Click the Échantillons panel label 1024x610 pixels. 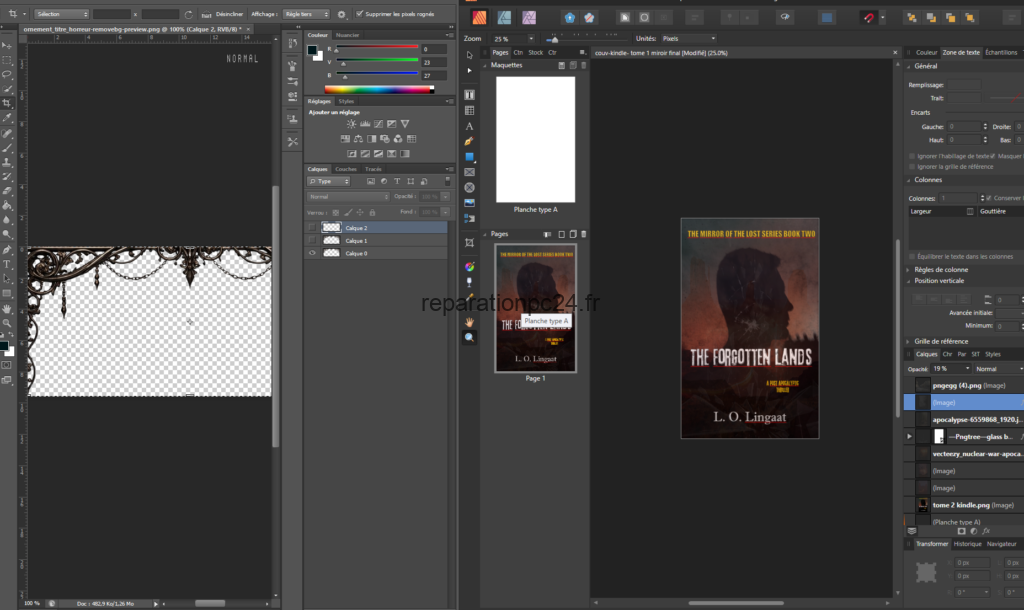click(x=1001, y=53)
